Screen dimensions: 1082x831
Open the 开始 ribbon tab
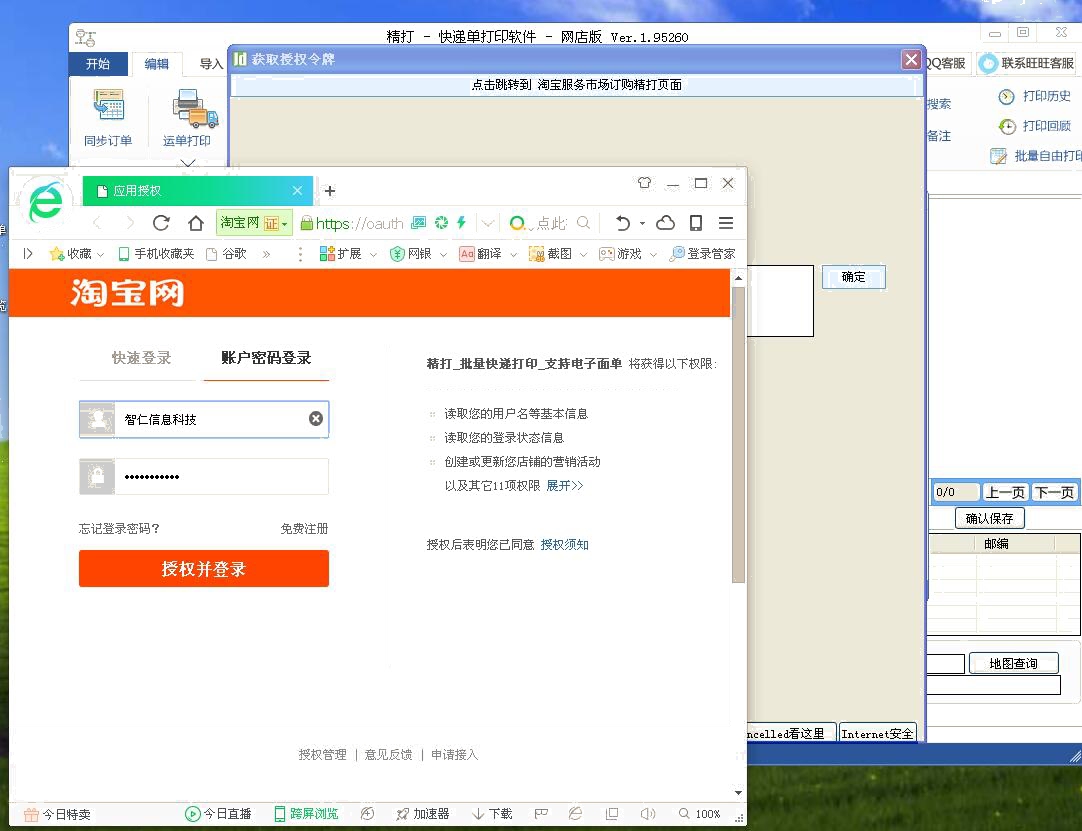coord(98,64)
